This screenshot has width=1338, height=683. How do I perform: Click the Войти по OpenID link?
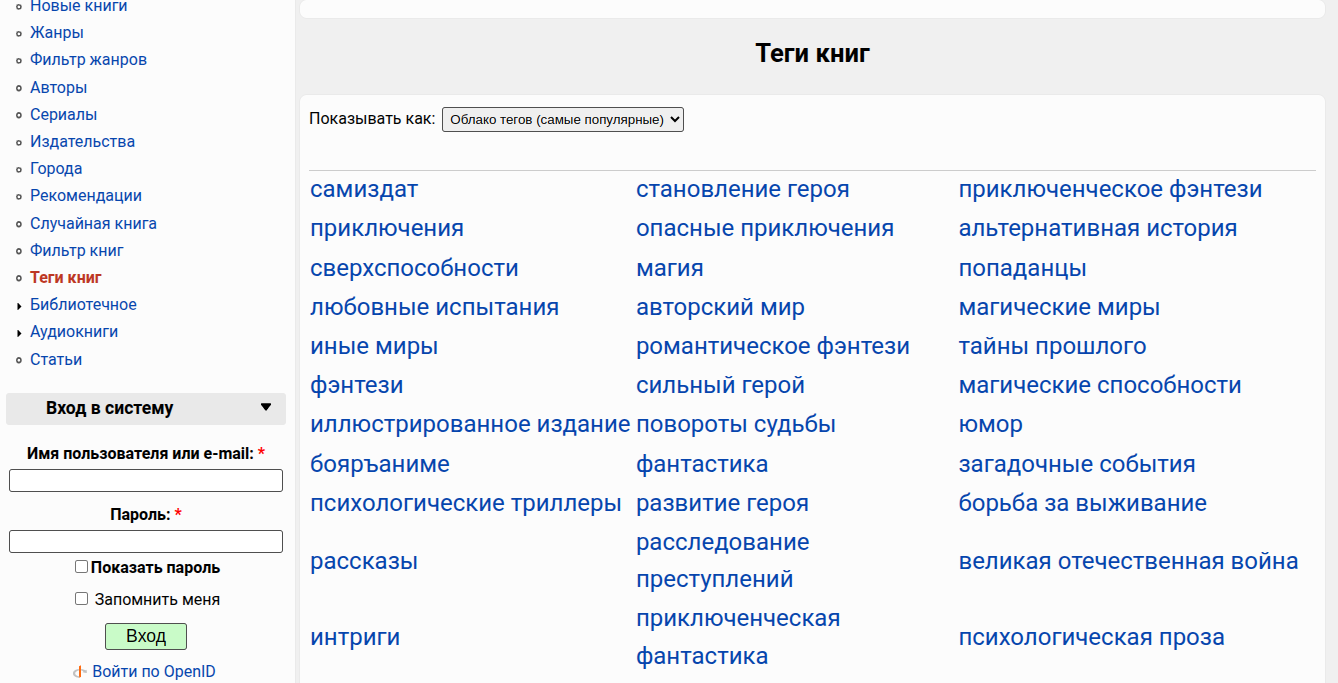(x=153, y=672)
